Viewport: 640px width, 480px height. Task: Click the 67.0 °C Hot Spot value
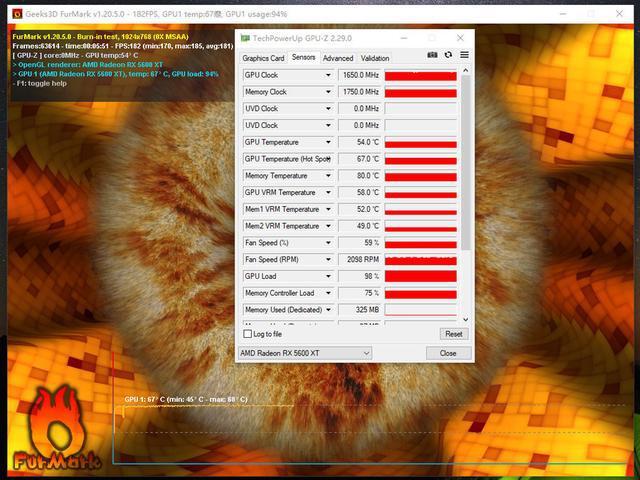(360, 159)
